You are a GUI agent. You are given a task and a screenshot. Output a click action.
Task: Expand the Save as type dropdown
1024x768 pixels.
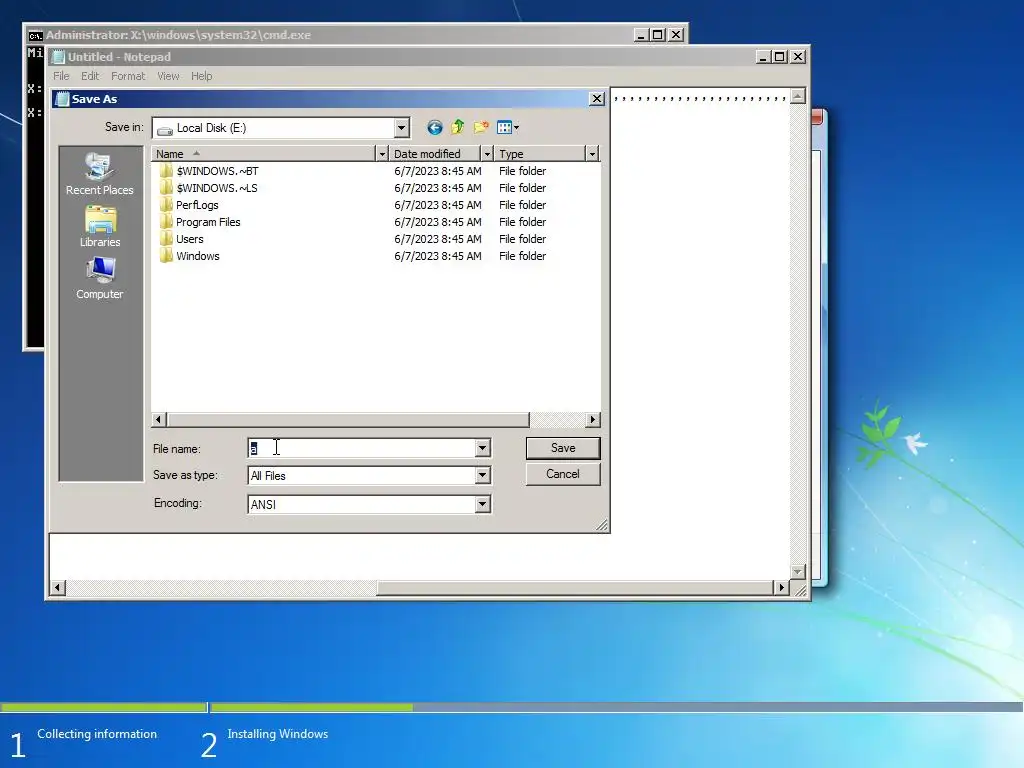click(x=483, y=475)
